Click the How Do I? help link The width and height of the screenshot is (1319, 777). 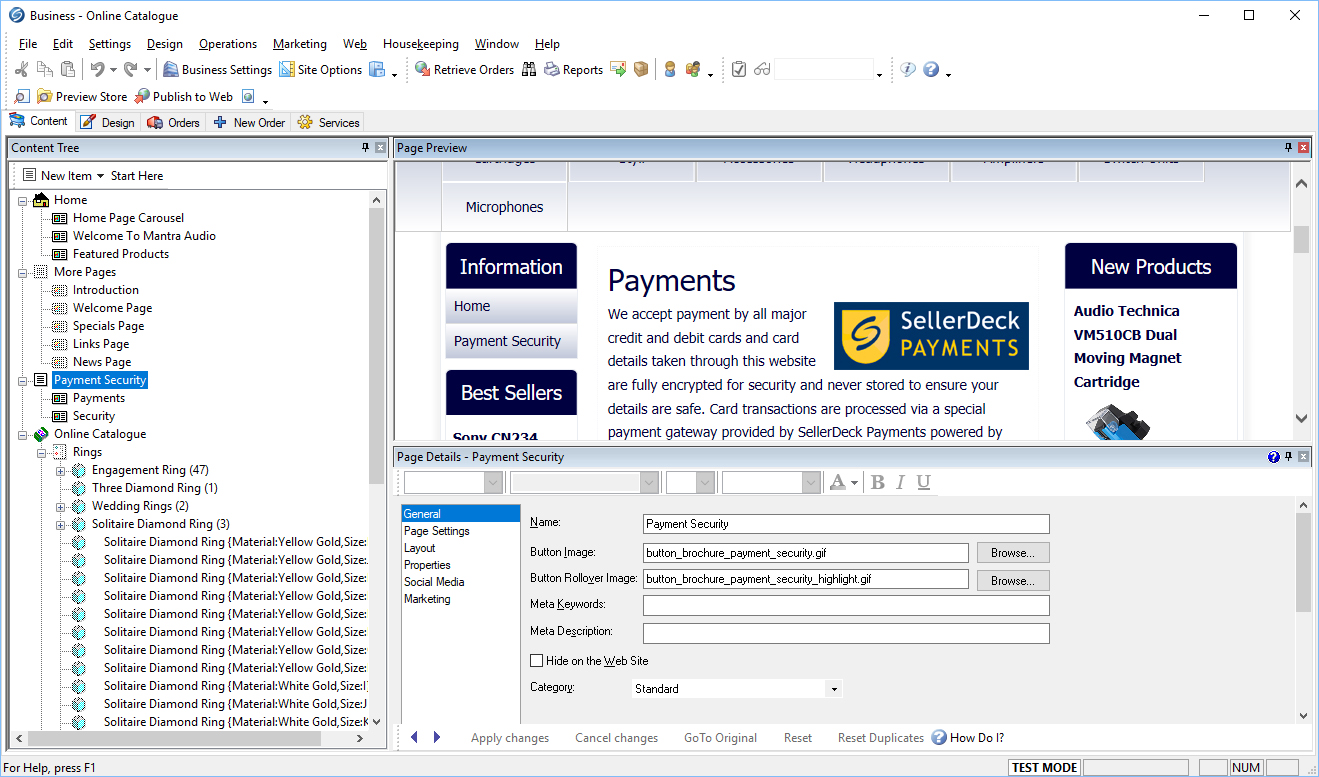976,738
